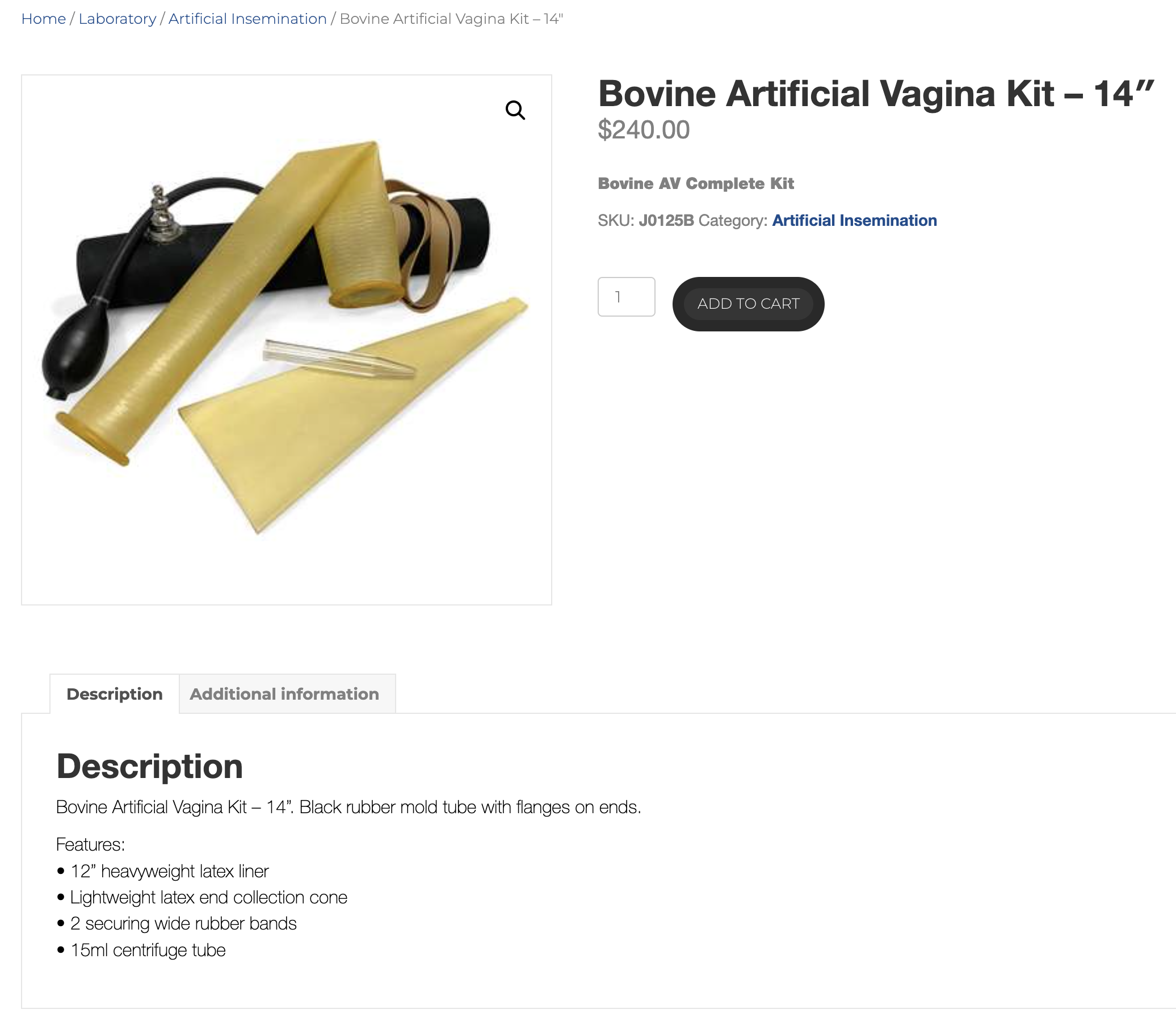Click the quantity input field
1176x1026 pixels.
click(627, 296)
